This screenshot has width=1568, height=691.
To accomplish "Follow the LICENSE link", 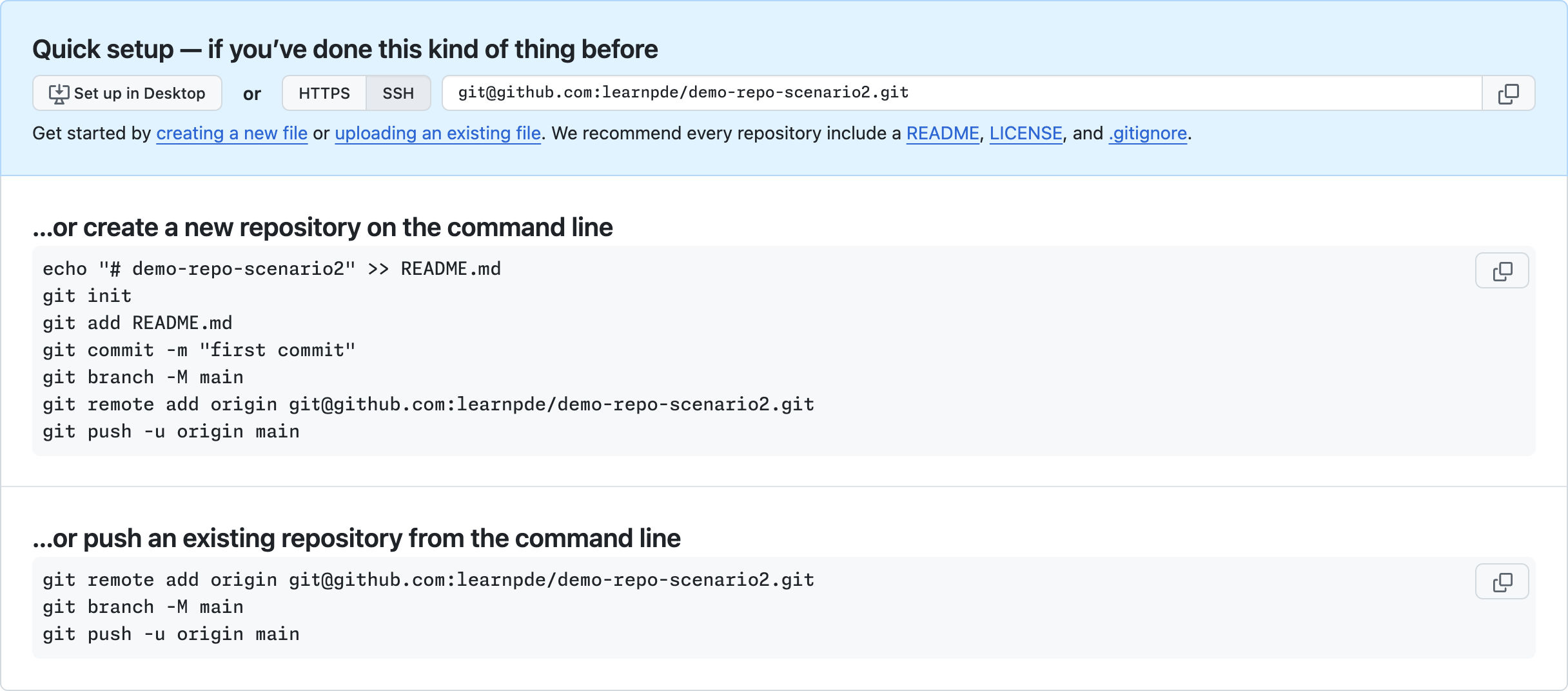I will 1026,133.
